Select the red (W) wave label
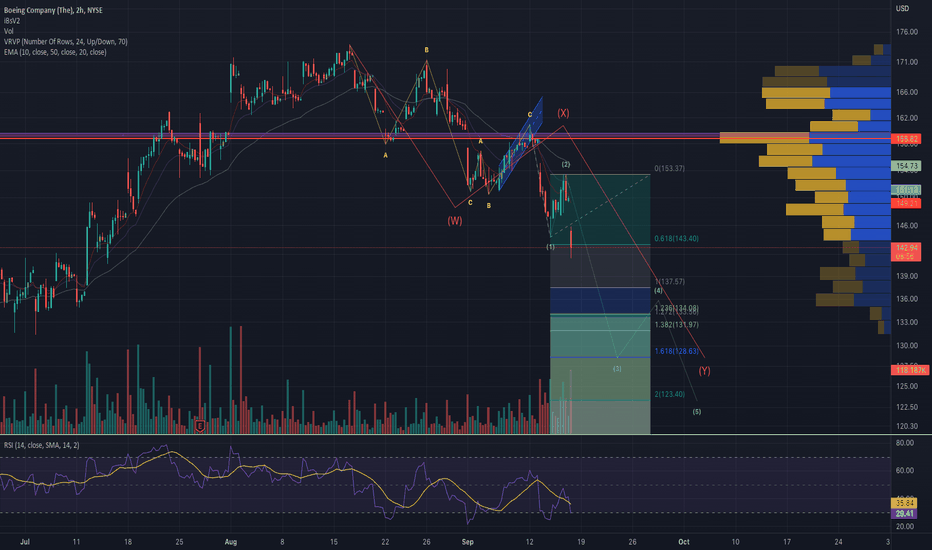 455,221
